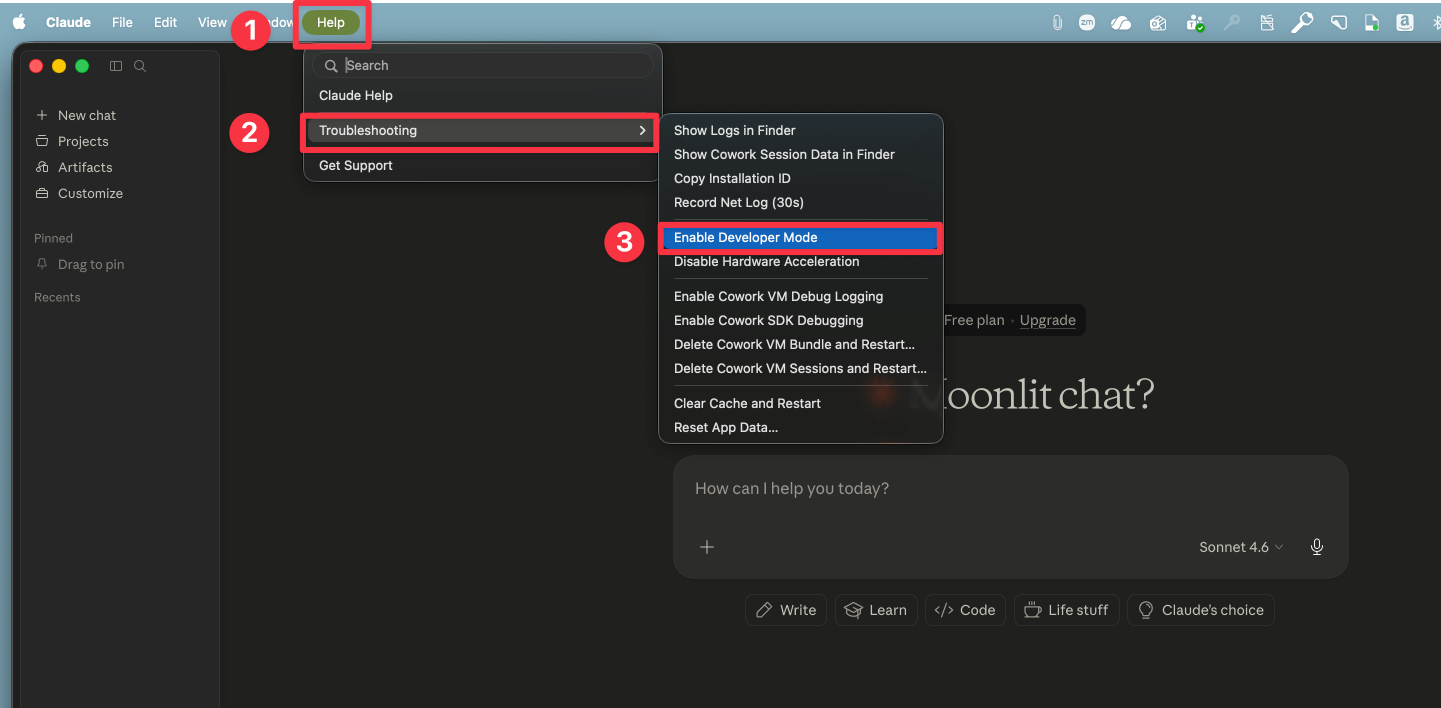Click the Zoom icon in the menu bar
Screen dimensions: 1441x708
tap(1087, 22)
